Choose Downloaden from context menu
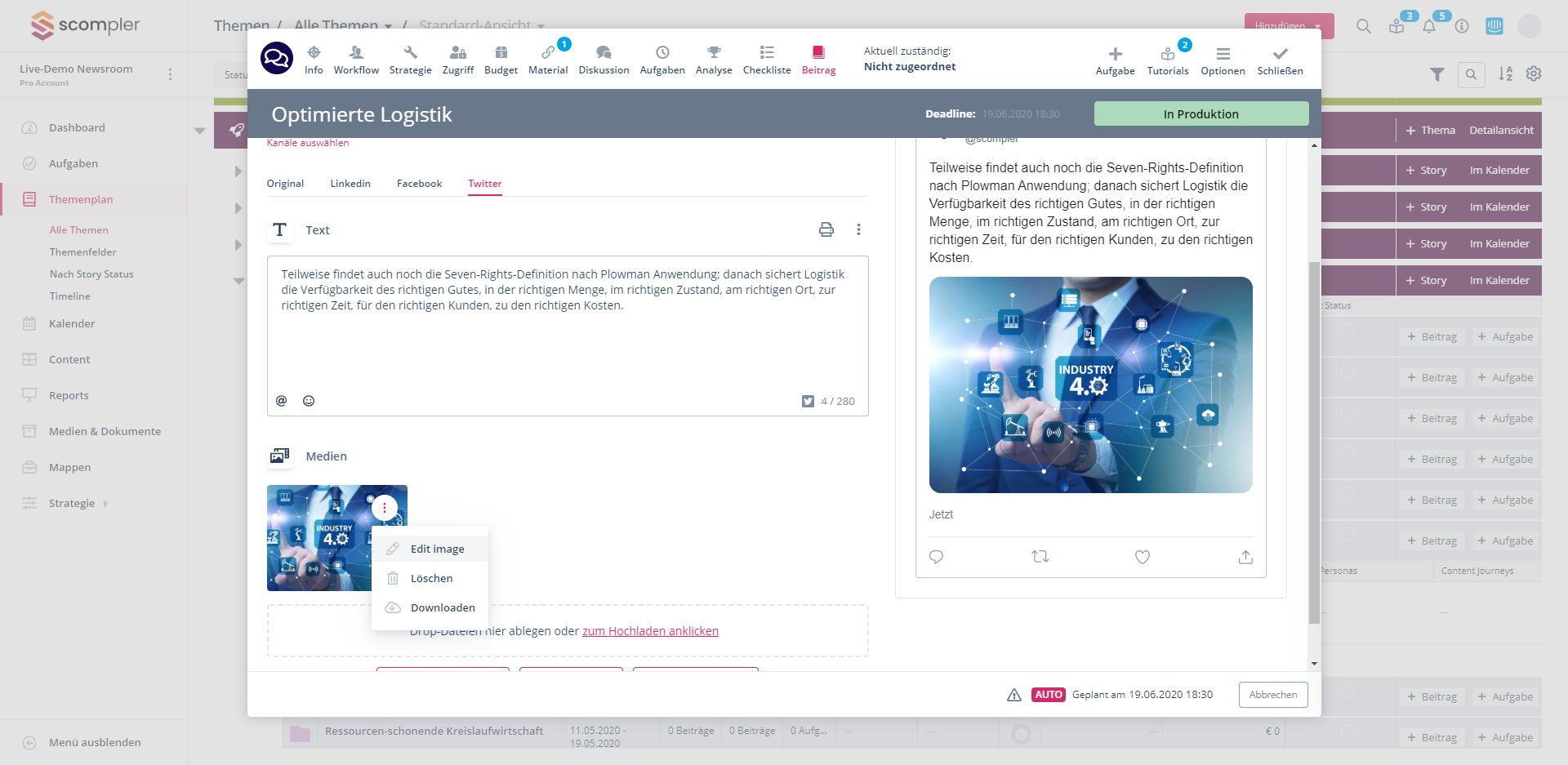This screenshot has height=765, width=1568. pos(442,607)
